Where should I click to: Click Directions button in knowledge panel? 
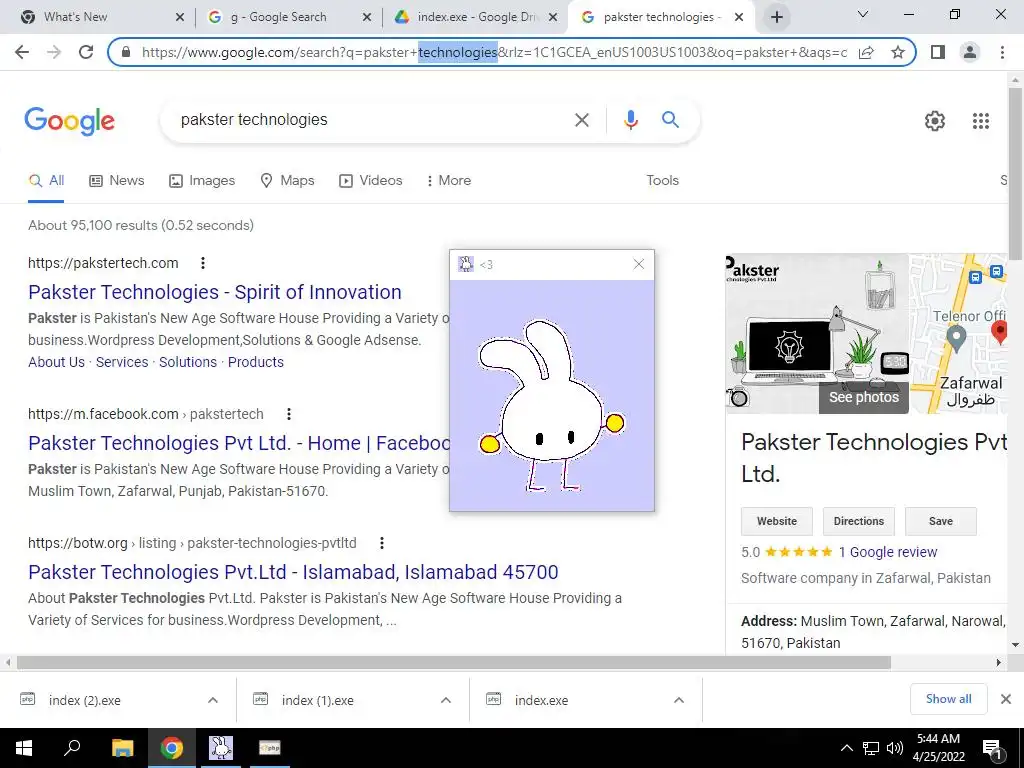tap(859, 521)
